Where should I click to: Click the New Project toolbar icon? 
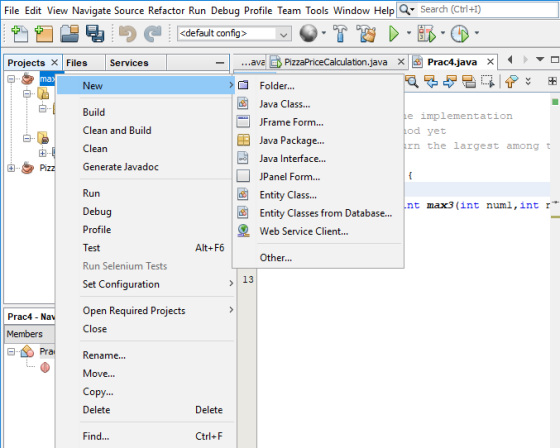(x=44, y=34)
